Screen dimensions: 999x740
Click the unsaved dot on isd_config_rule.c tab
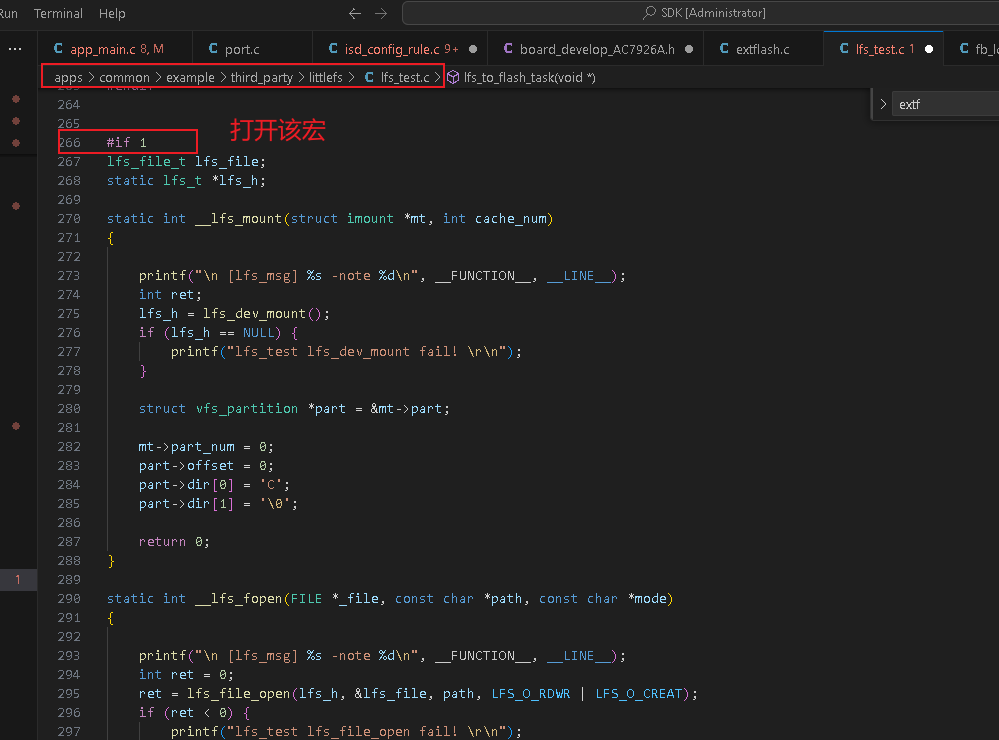click(x=473, y=49)
